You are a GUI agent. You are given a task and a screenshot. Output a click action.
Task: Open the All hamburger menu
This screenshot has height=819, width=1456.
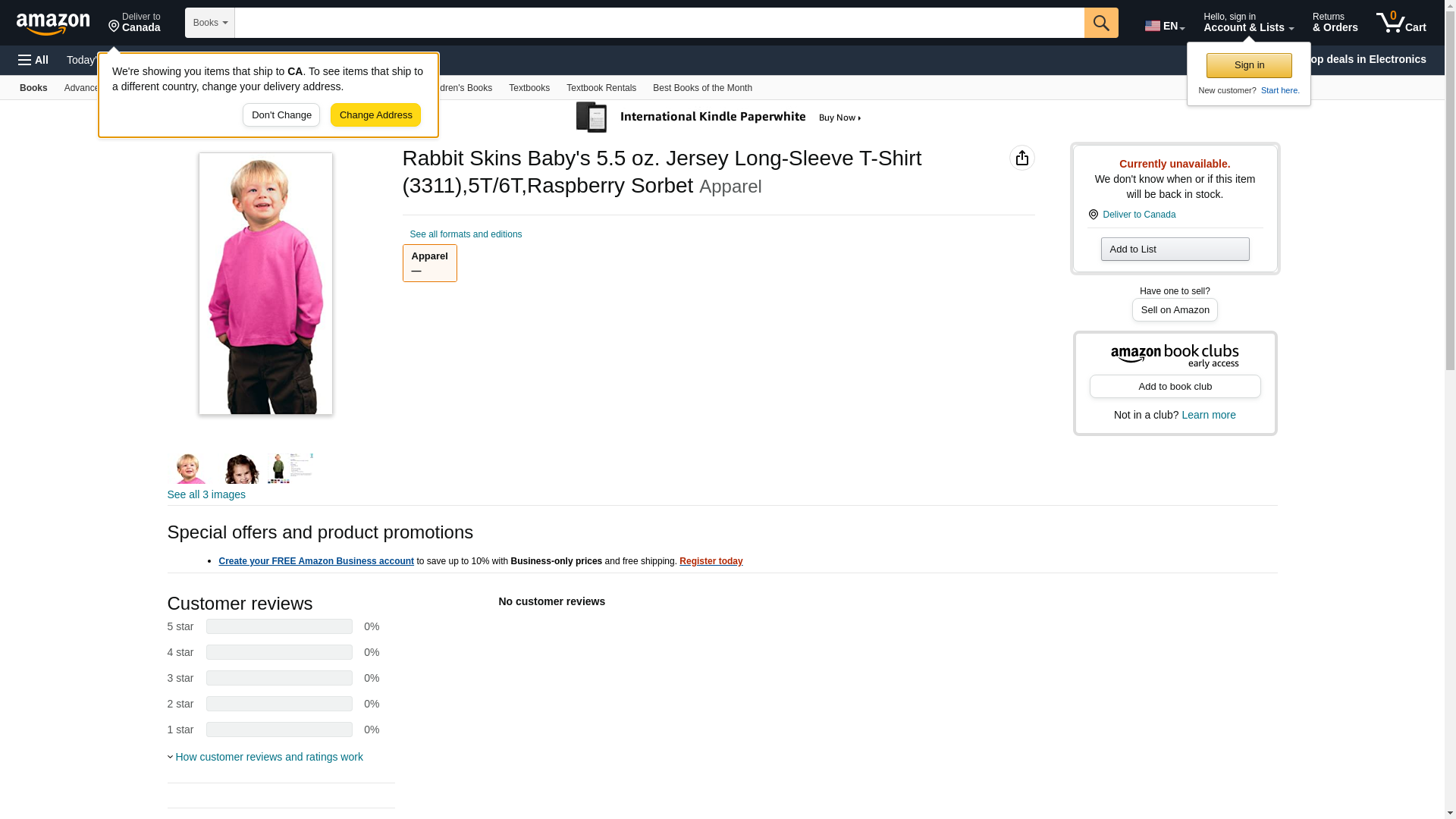tap(33, 60)
